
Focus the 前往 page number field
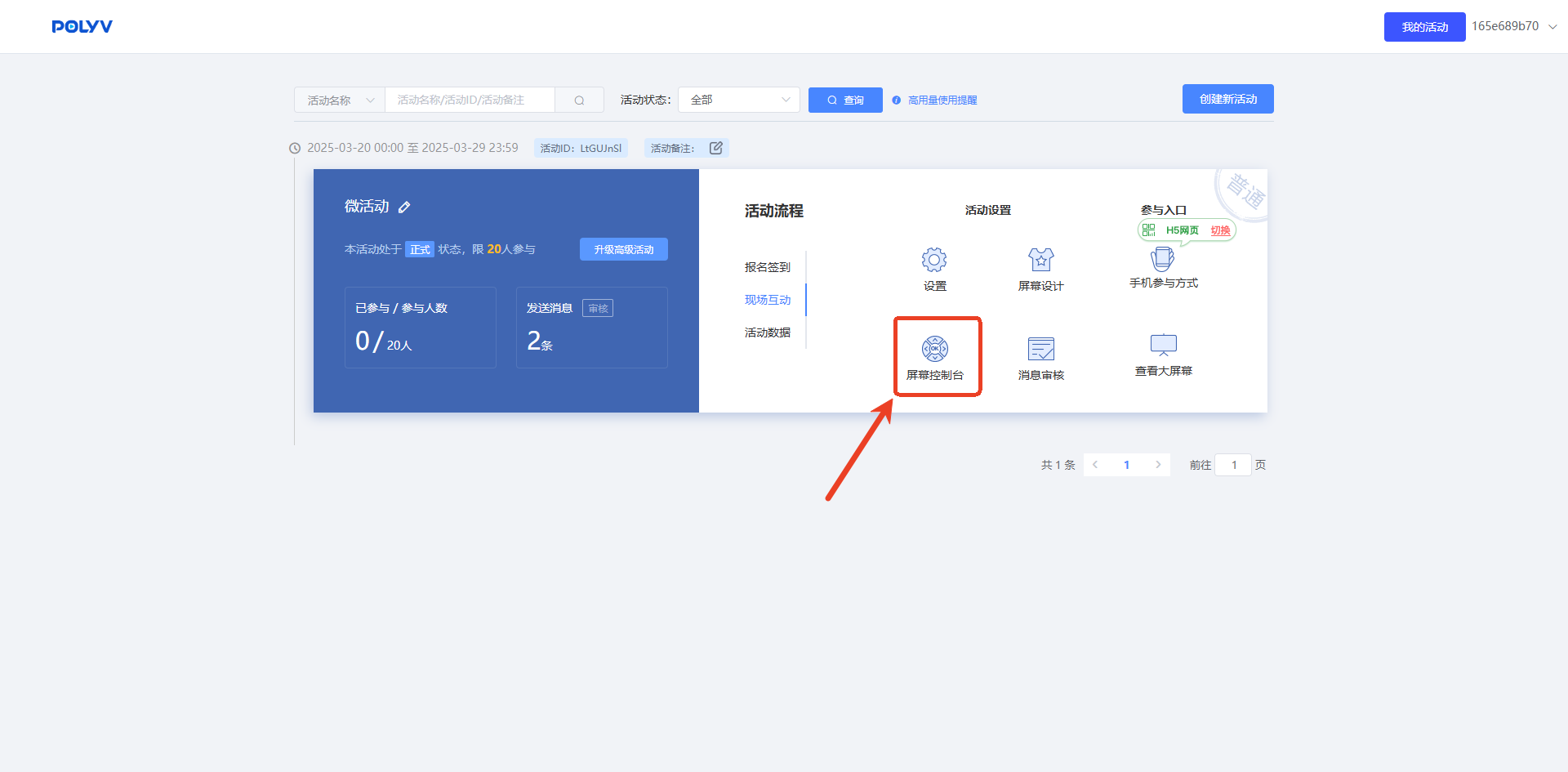pos(1233,465)
